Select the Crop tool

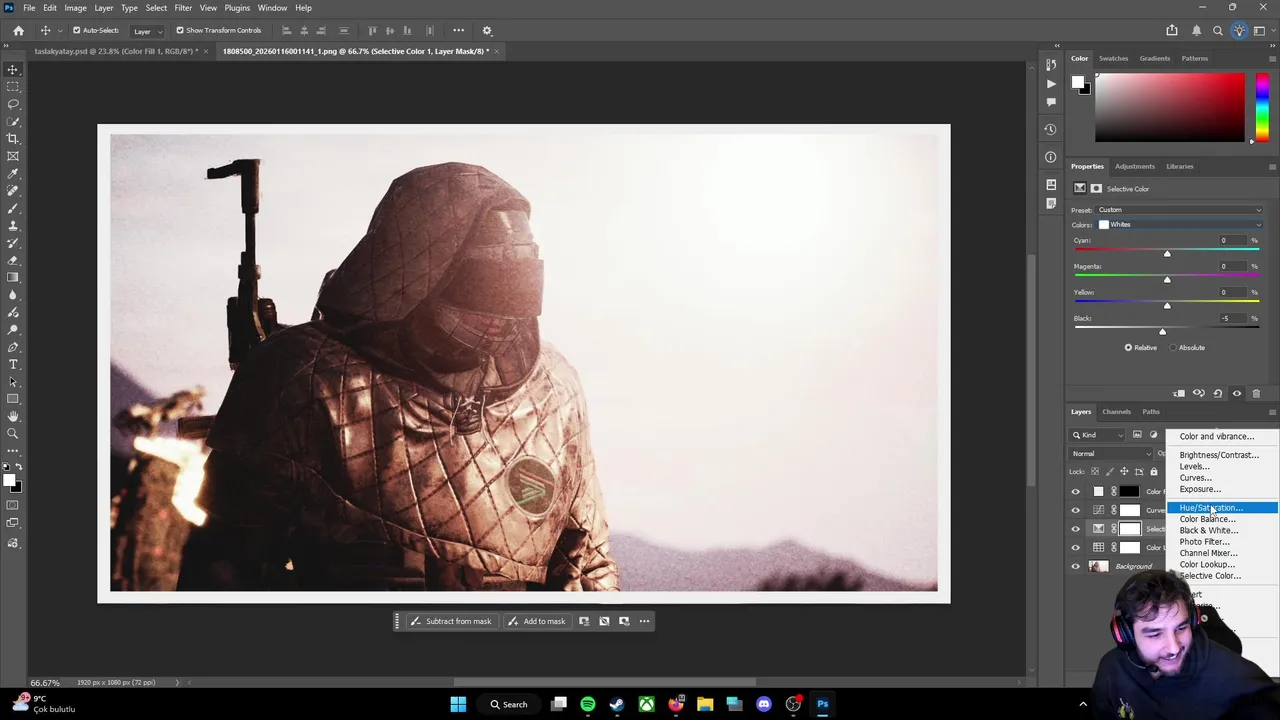coord(13,138)
